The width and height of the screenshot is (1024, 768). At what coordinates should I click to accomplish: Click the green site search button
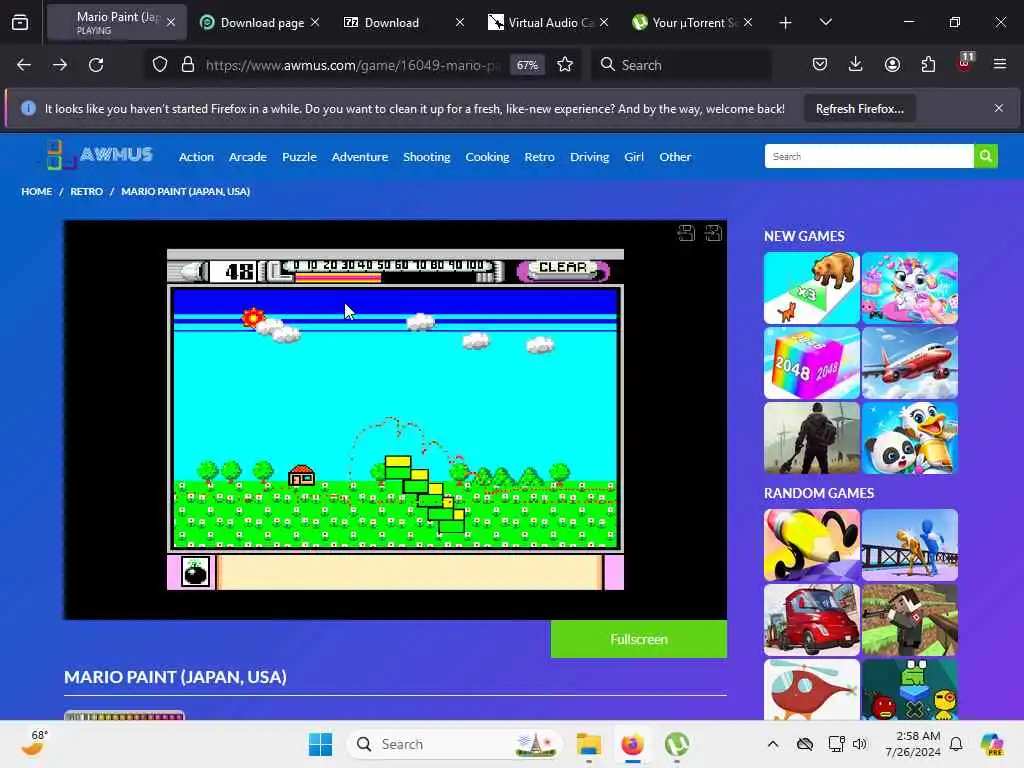click(985, 156)
